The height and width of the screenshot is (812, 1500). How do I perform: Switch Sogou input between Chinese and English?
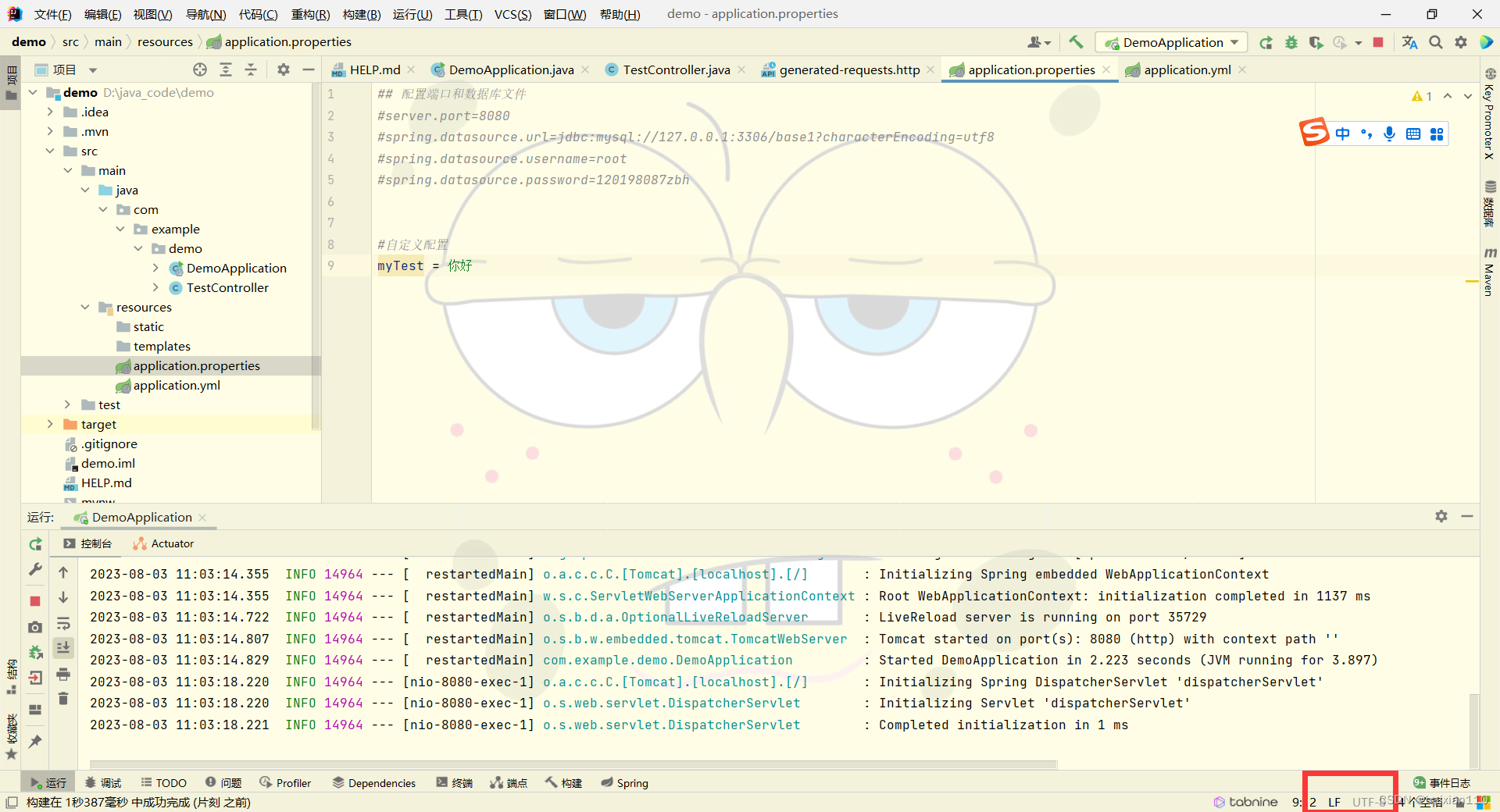(x=1342, y=134)
